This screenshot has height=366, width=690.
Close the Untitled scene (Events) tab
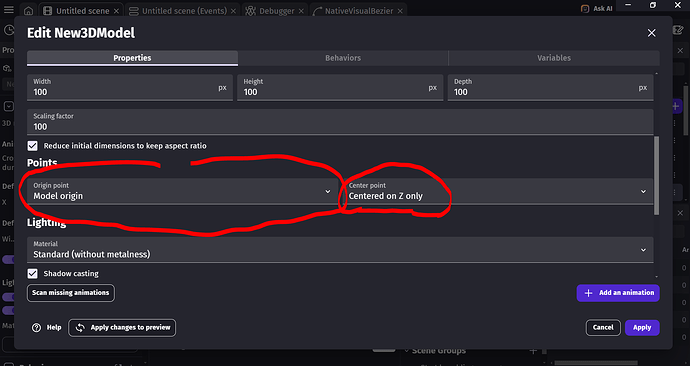pyautogui.click(x=233, y=11)
